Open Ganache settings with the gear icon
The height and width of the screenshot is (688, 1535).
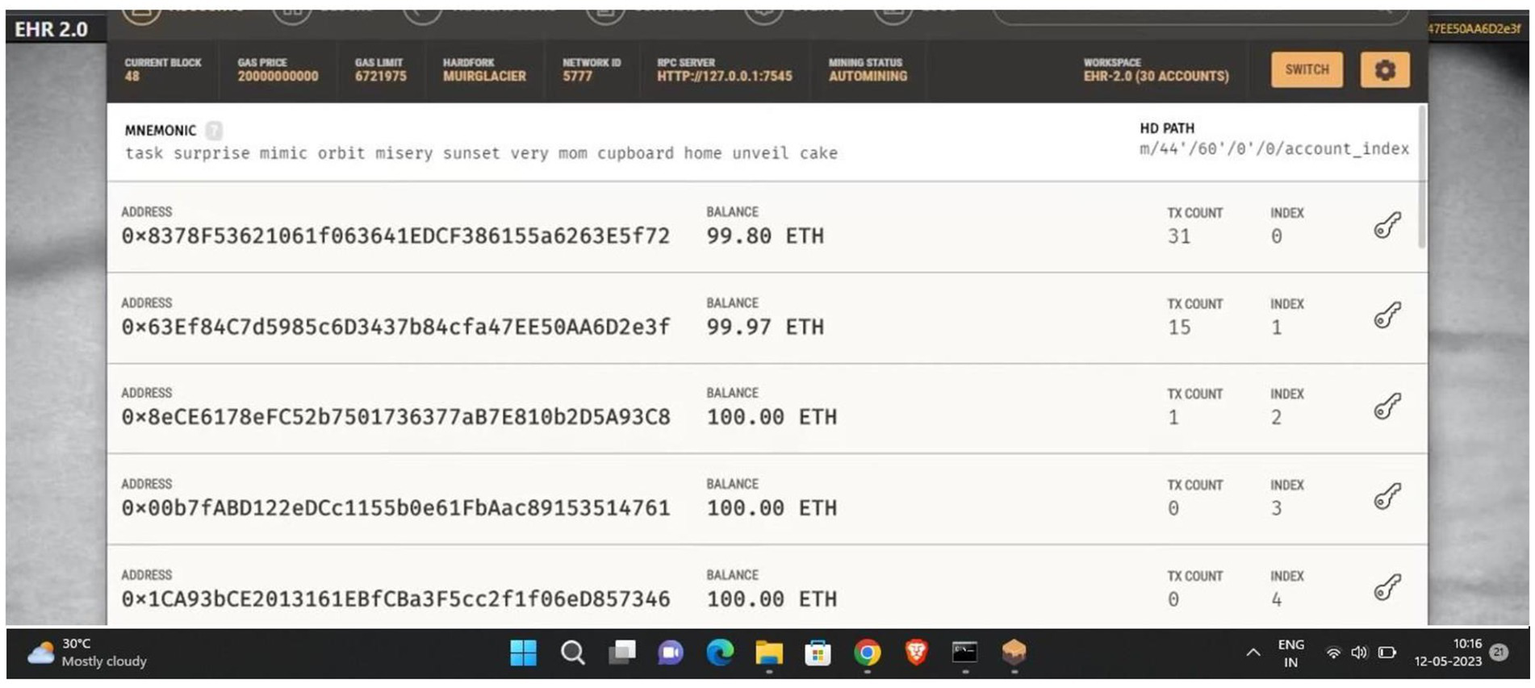pyautogui.click(x=1385, y=70)
